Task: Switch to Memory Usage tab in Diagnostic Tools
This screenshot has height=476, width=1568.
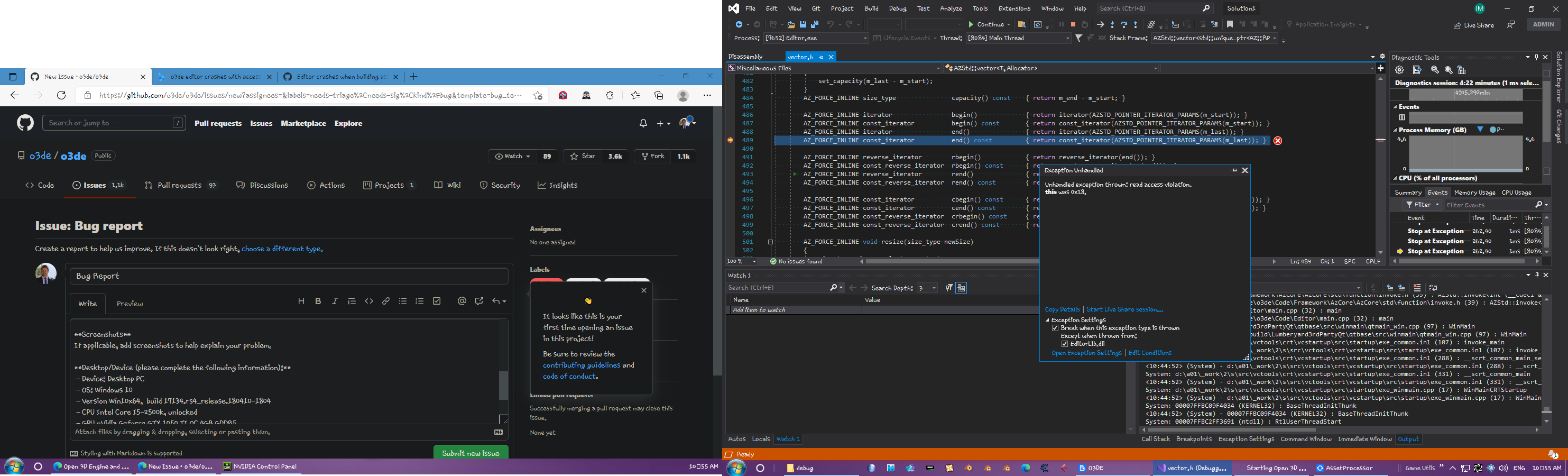Action: tap(1474, 193)
